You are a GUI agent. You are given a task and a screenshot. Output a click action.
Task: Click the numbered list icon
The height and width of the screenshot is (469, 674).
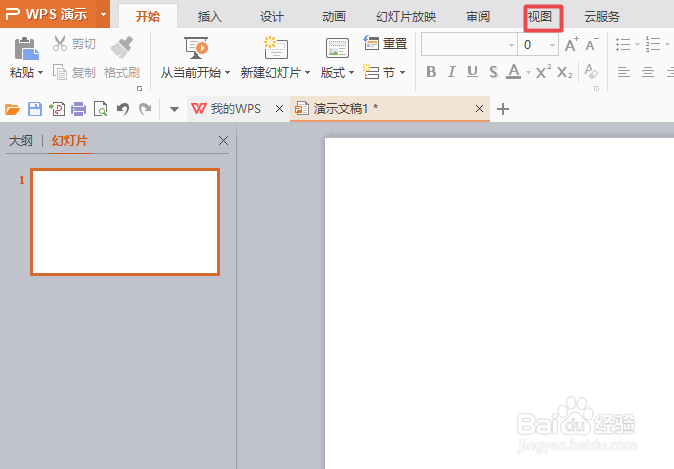coord(653,44)
